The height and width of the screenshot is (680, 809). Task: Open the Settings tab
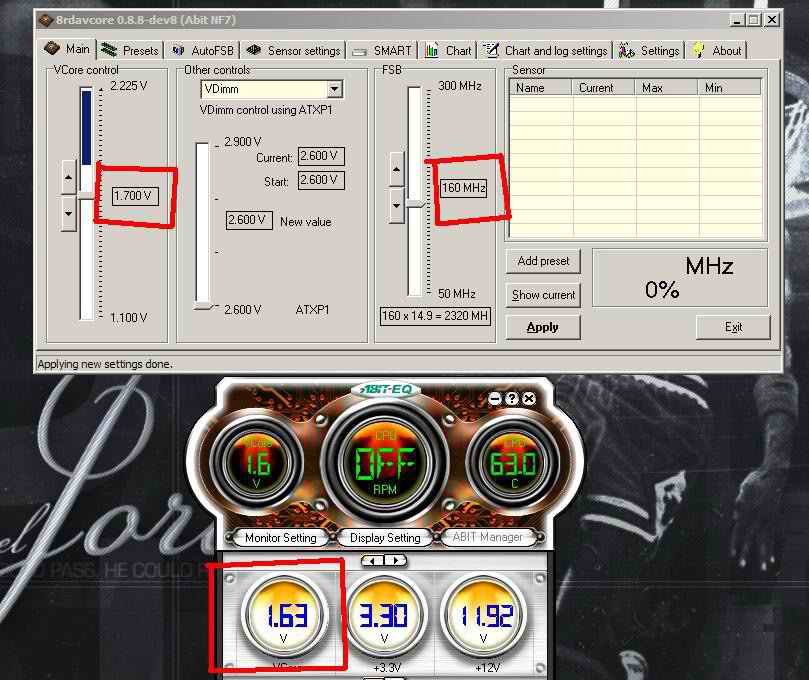[x=650, y=51]
